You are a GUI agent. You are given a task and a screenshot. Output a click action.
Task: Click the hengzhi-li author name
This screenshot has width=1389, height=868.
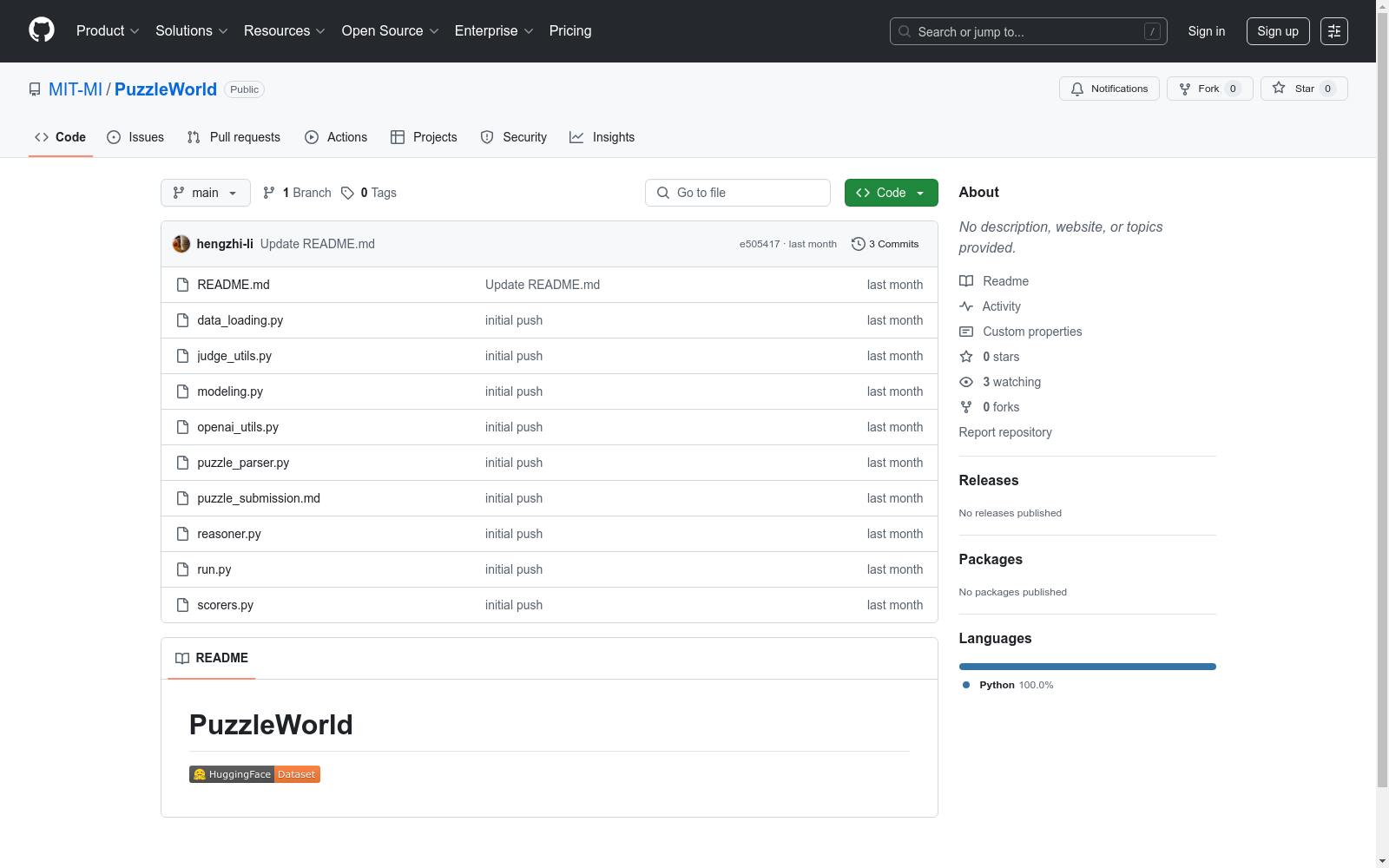pos(225,244)
